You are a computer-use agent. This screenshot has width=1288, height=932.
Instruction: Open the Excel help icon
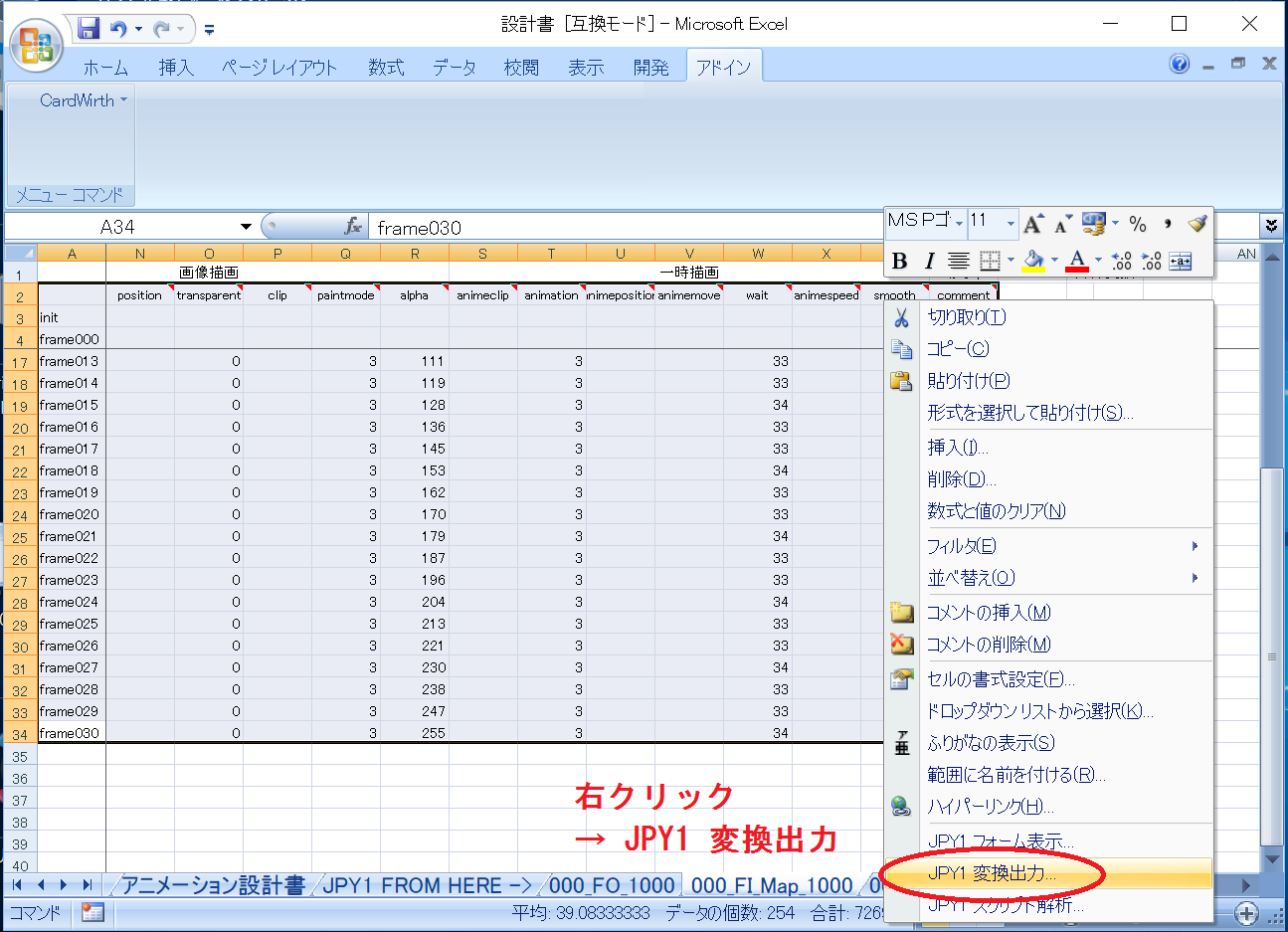click(x=1180, y=64)
